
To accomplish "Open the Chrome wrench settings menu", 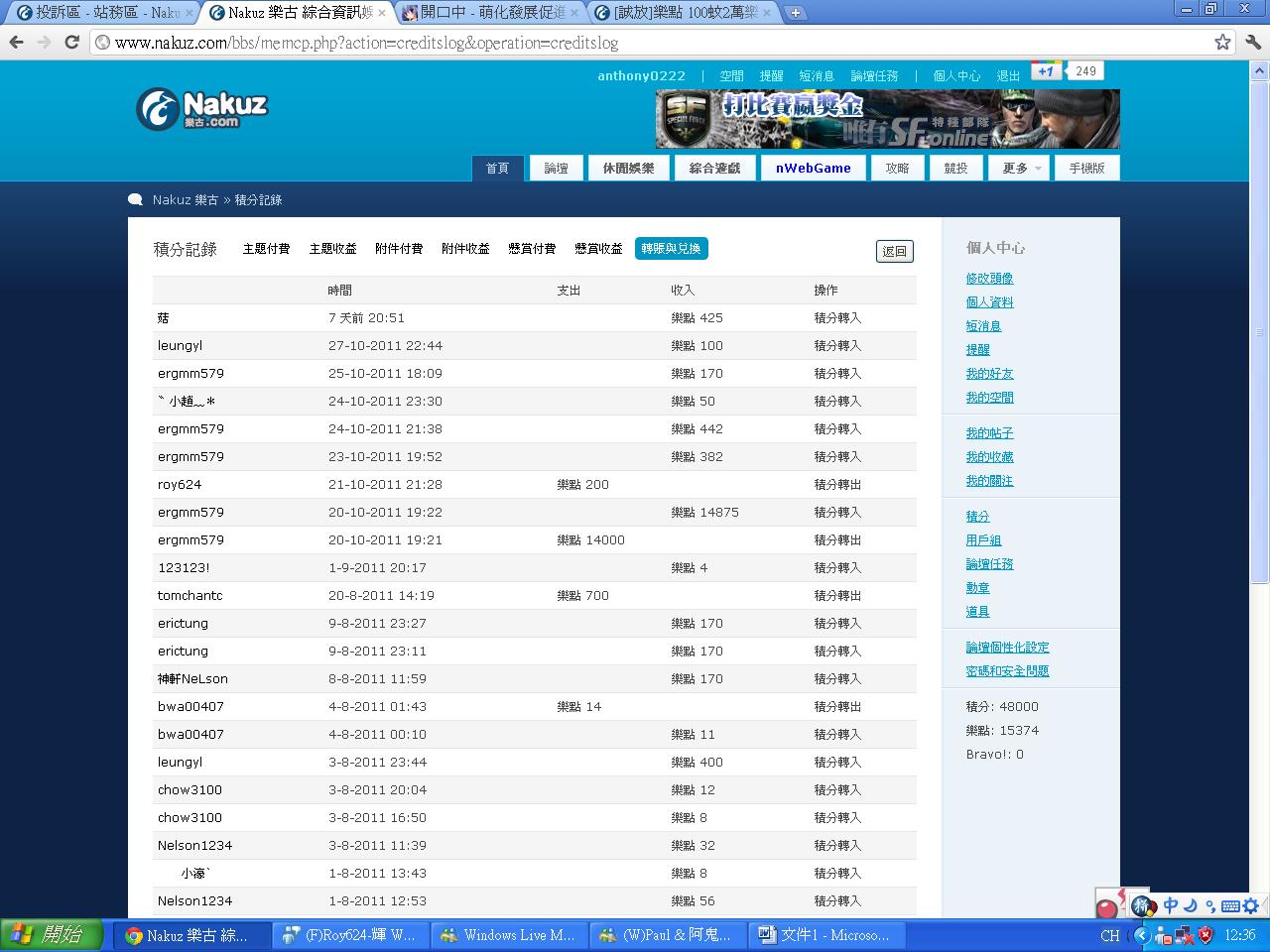I will point(1252,42).
